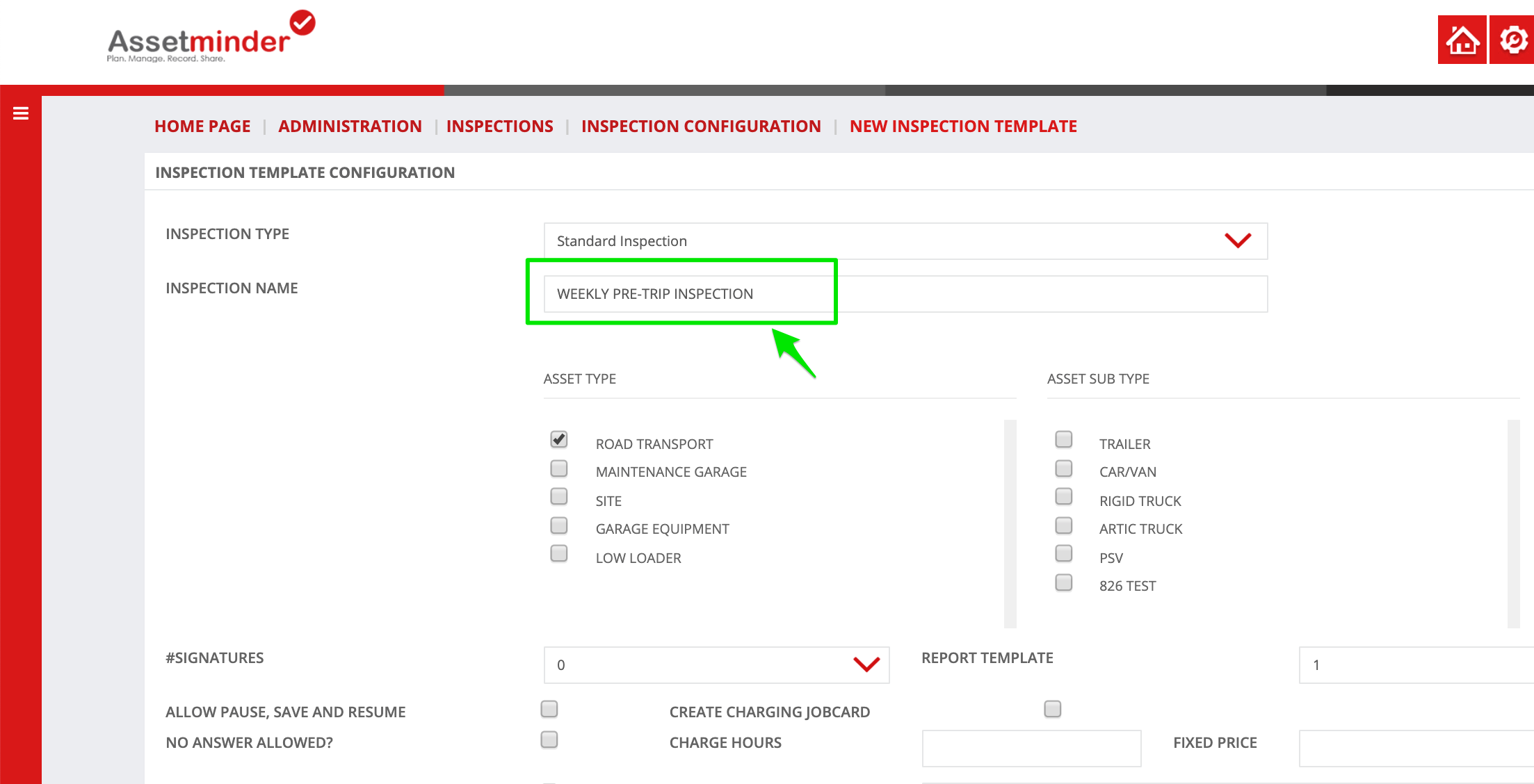Click the Assetminder logo
The height and width of the screenshot is (784, 1534).
tap(211, 37)
